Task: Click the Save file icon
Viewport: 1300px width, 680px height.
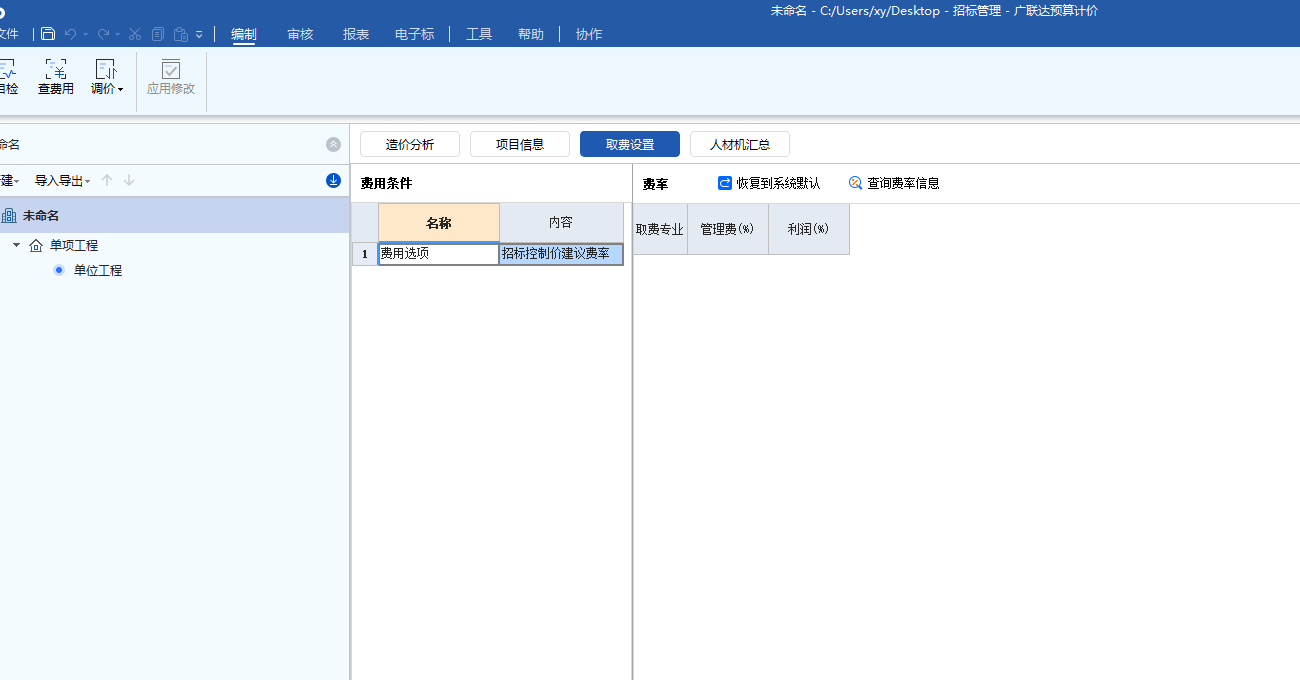Action: click(x=47, y=33)
